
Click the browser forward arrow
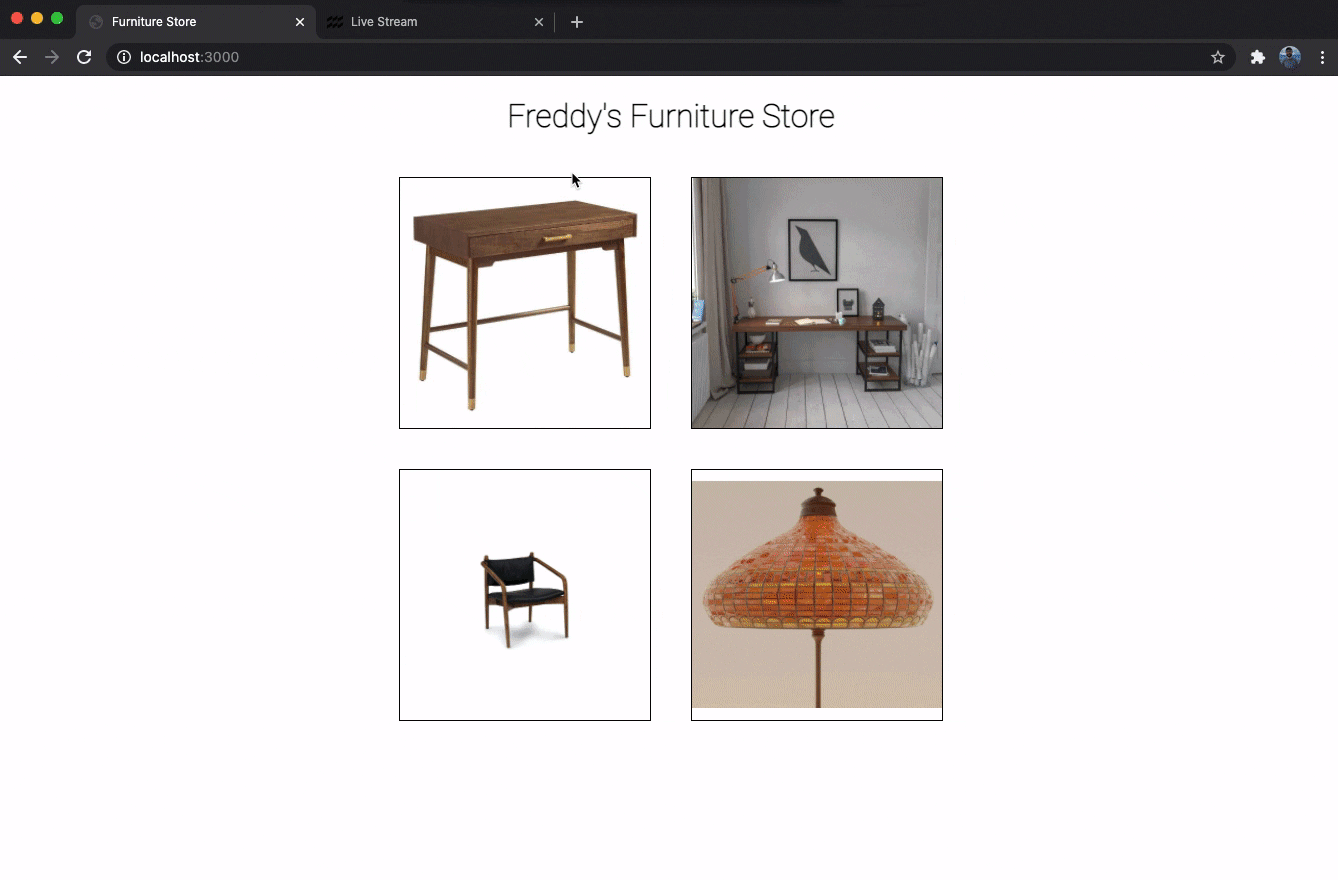[52, 57]
